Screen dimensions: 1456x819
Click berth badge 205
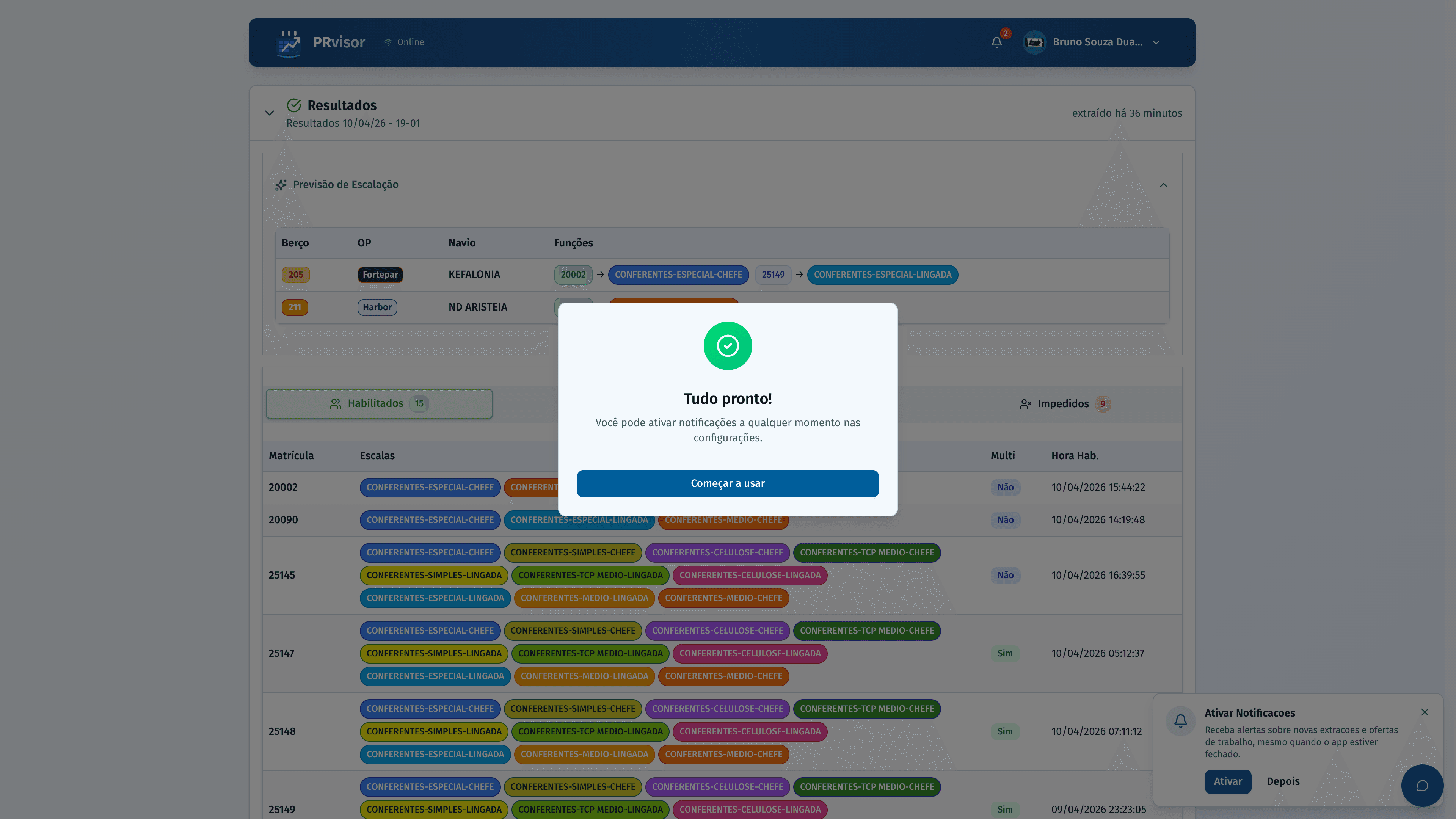coord(296,275)
